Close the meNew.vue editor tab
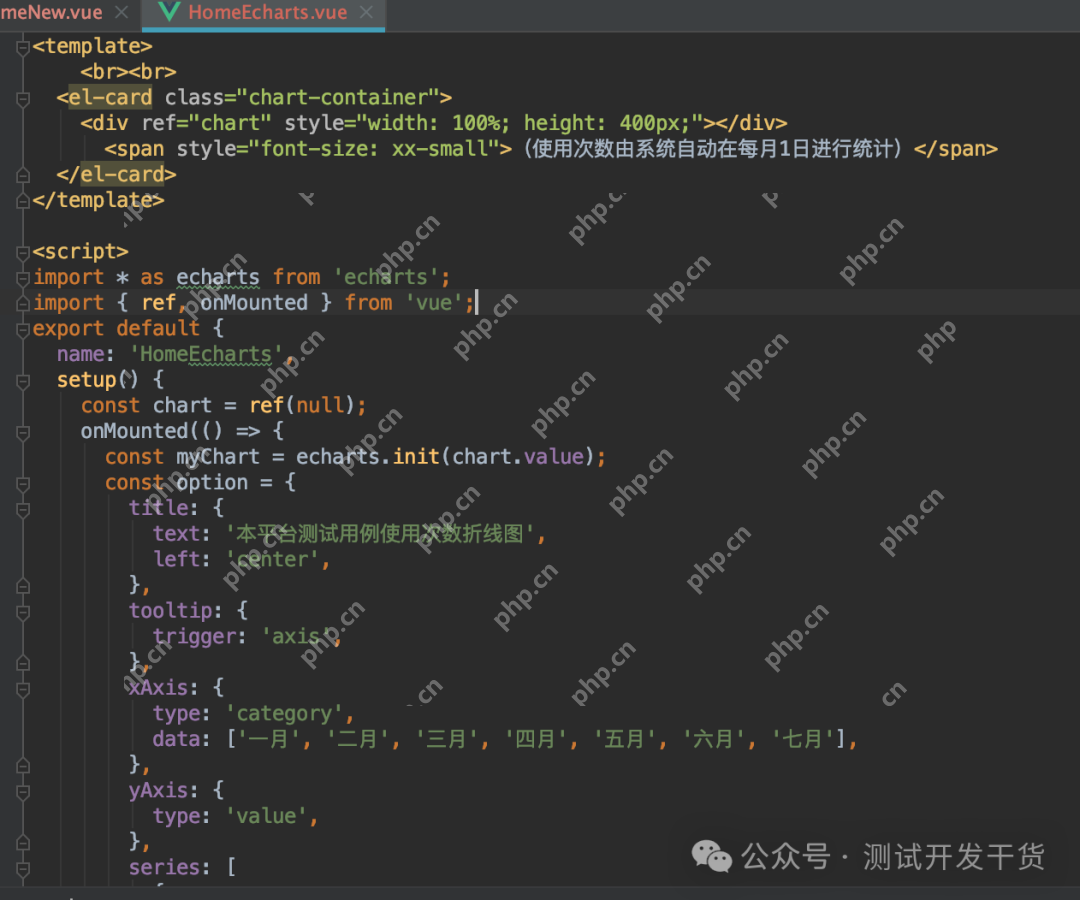The width and height of the screenshot is (1080, 900). click(x=121, y=13)
